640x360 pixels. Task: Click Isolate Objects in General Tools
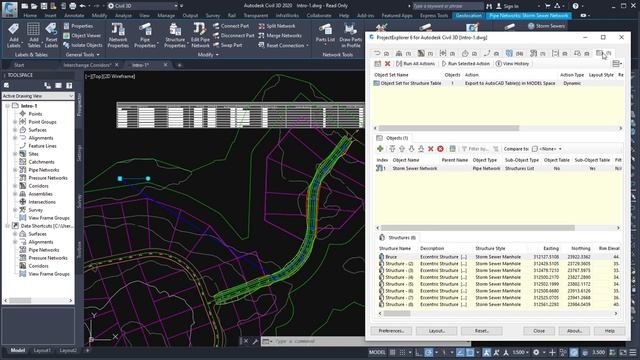click(x=83, y=45)
